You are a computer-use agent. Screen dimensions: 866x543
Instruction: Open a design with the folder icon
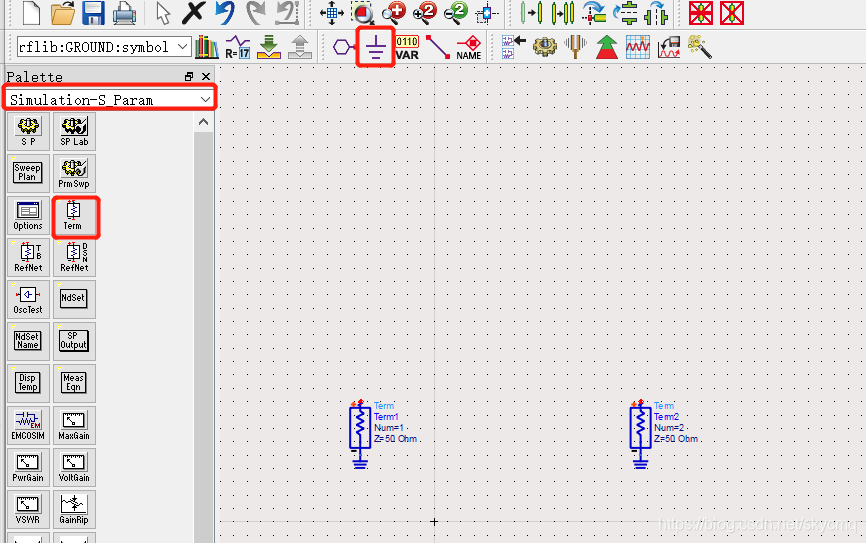click(x=62, y=13)
